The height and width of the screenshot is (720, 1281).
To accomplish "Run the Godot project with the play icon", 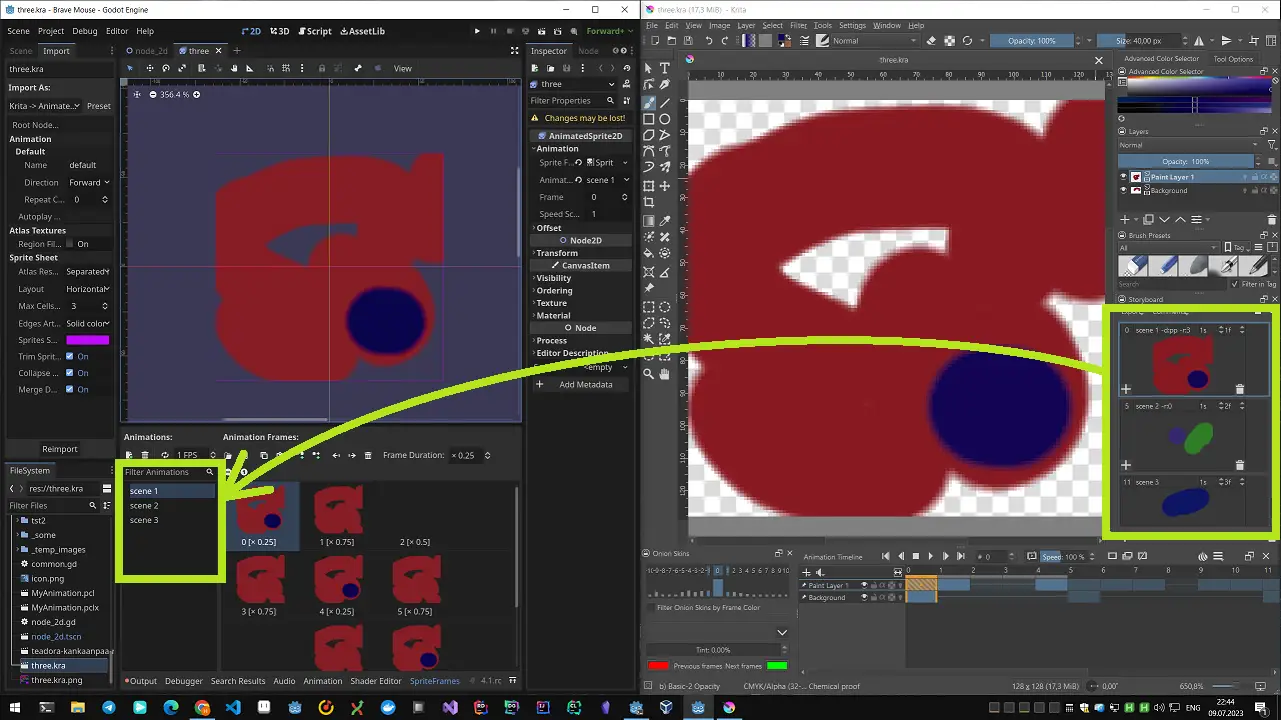I will (x=477, y=31).
